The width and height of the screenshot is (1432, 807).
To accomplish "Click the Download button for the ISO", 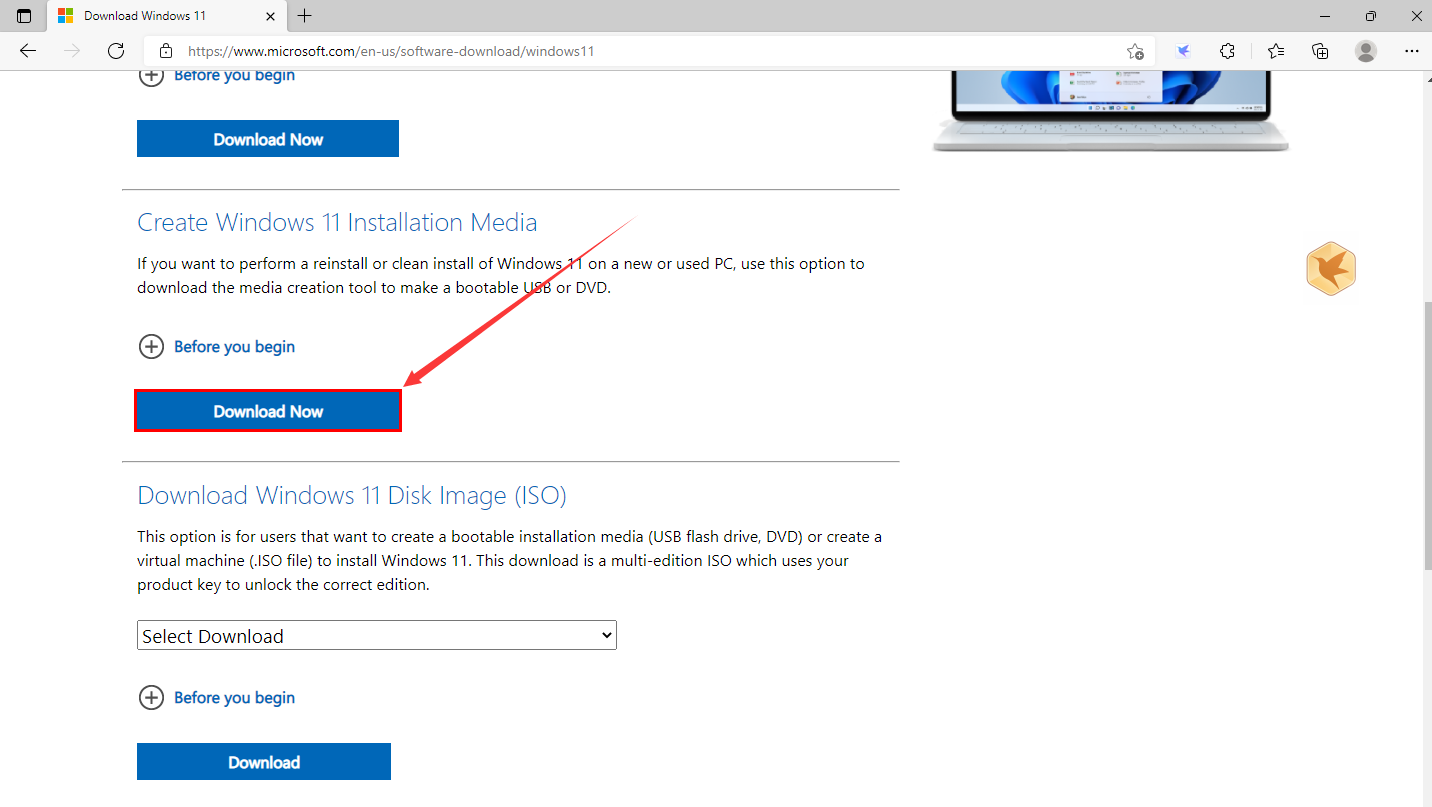I will [x=263, y=761].
